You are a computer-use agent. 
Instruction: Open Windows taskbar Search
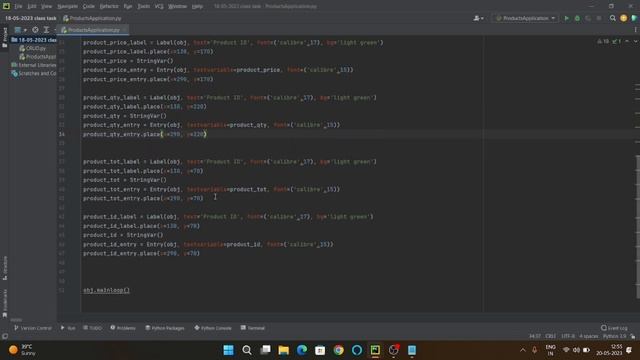[247, 350]
